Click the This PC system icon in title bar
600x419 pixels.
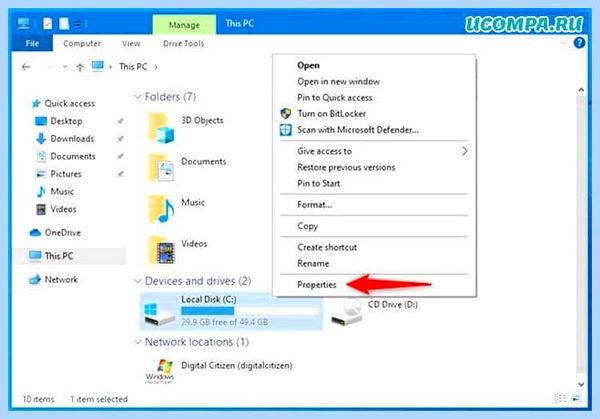23,24
